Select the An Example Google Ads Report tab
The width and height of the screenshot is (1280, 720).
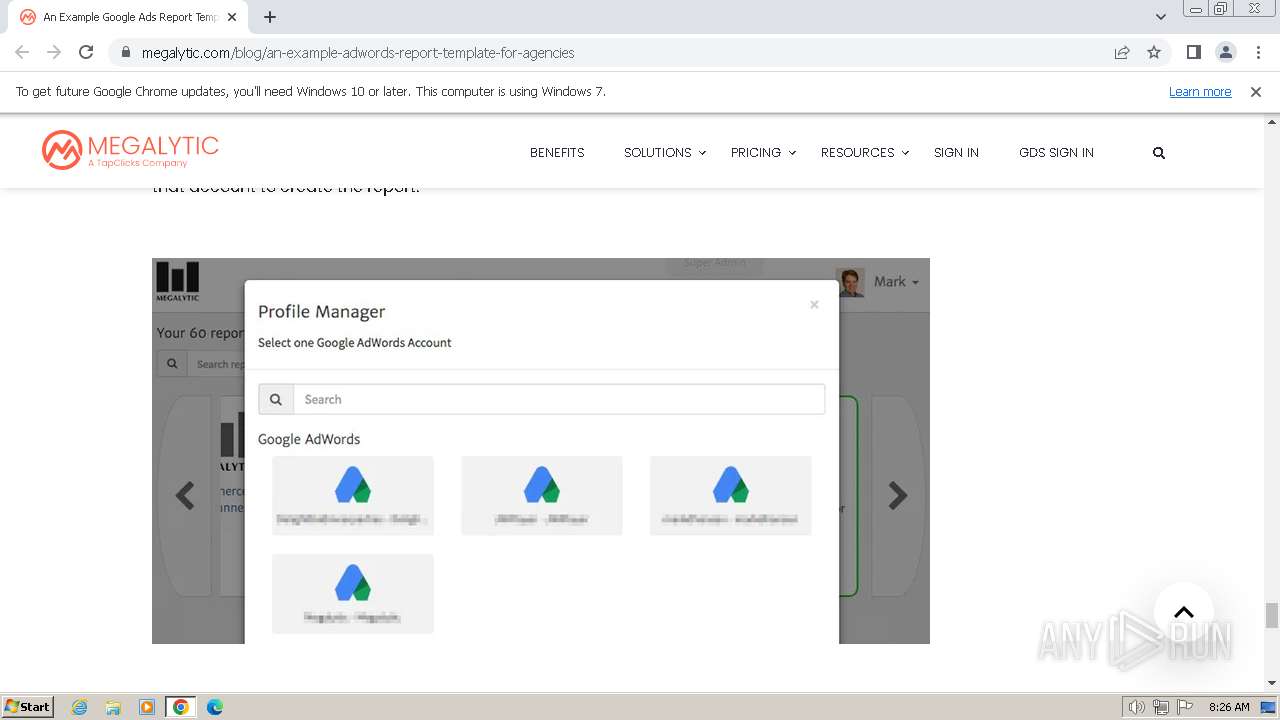click(x=130, y=17)
